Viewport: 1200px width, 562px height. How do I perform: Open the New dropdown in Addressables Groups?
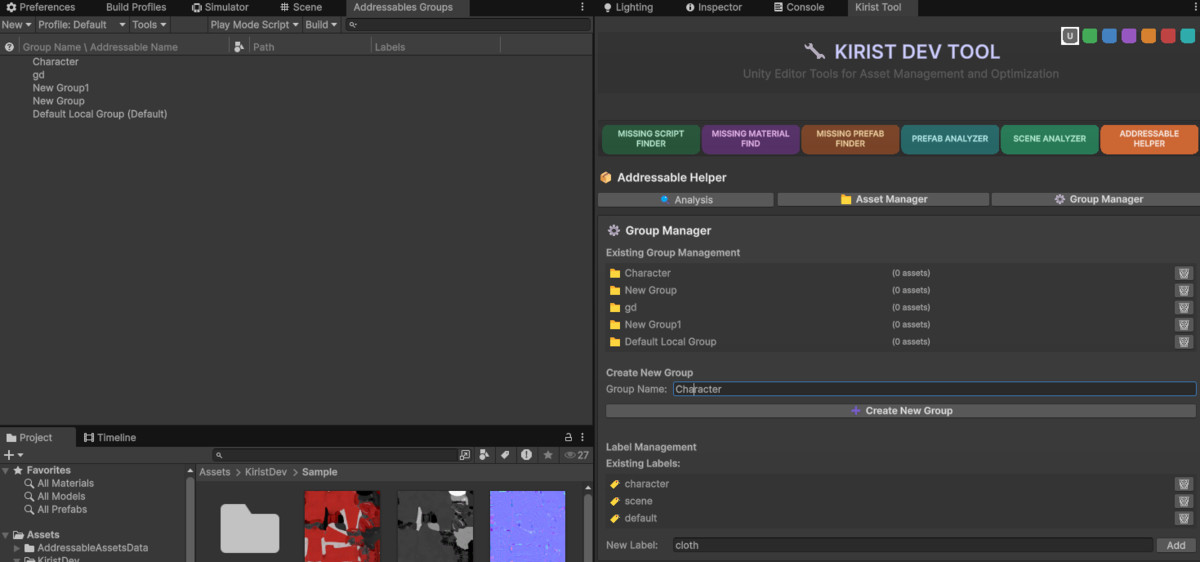coord(17,24)
